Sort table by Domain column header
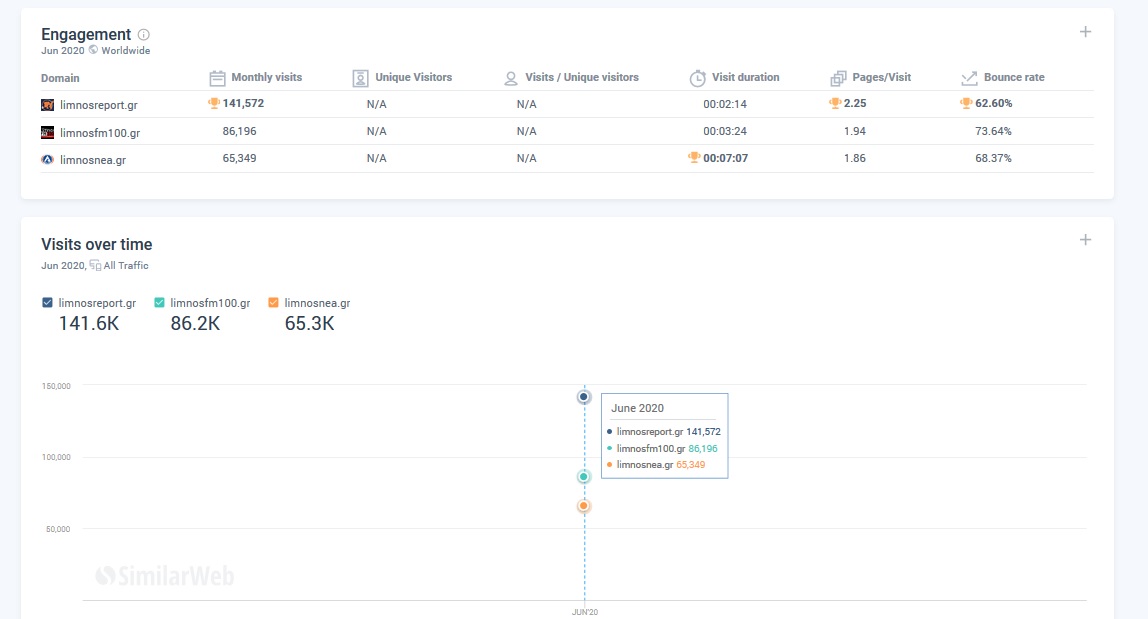Screen dimensions: 1148x619 coord(60,78)
